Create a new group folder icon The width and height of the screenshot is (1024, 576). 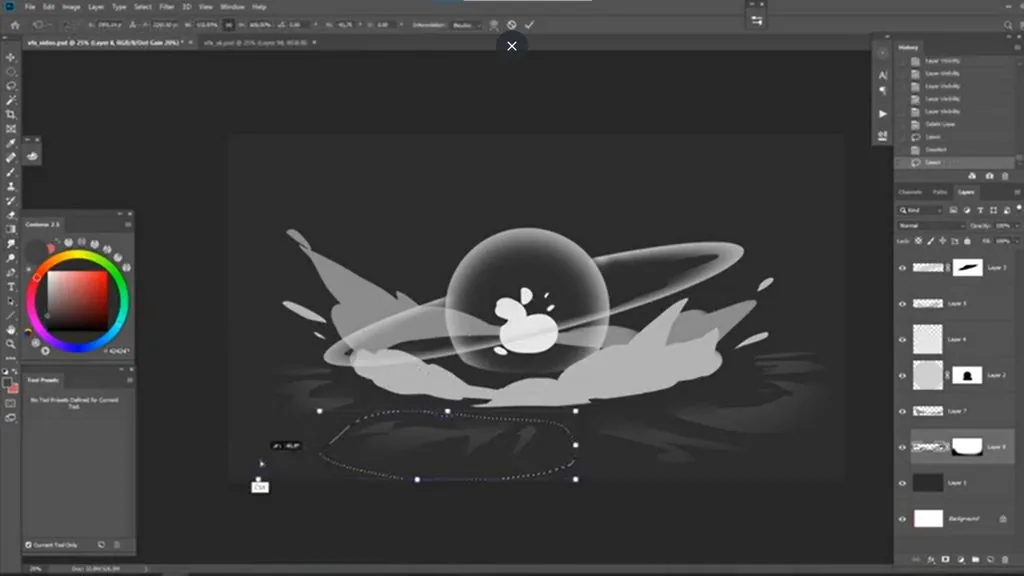[975, 560]
